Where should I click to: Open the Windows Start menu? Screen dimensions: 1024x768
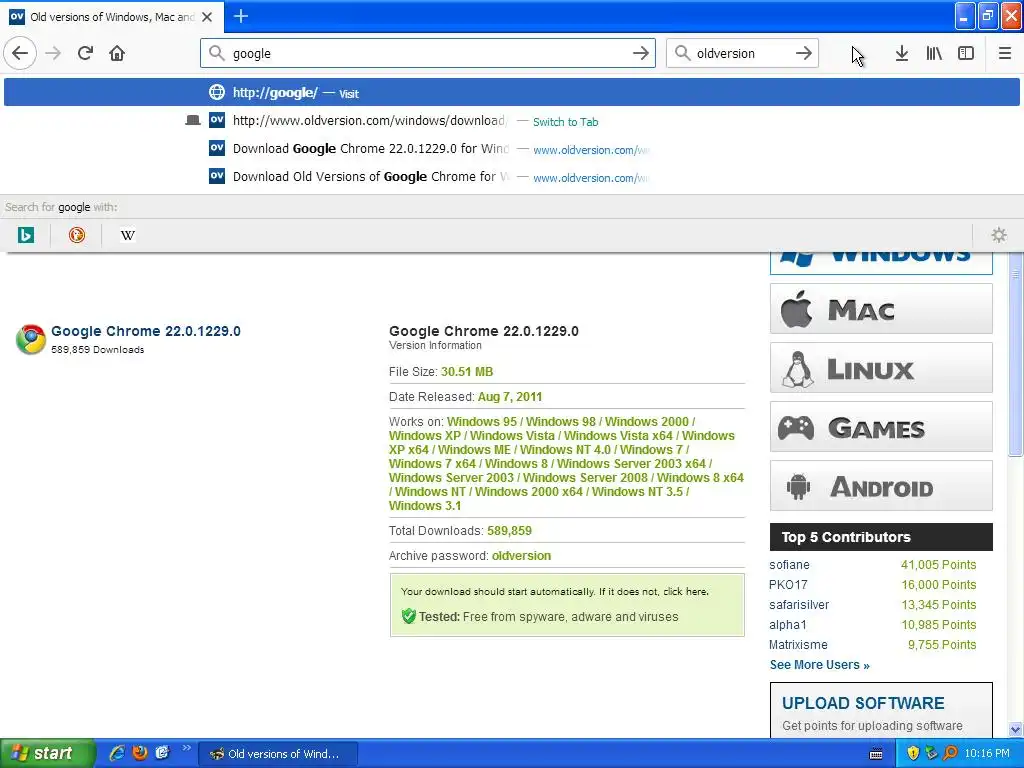[x=46, y=753]
